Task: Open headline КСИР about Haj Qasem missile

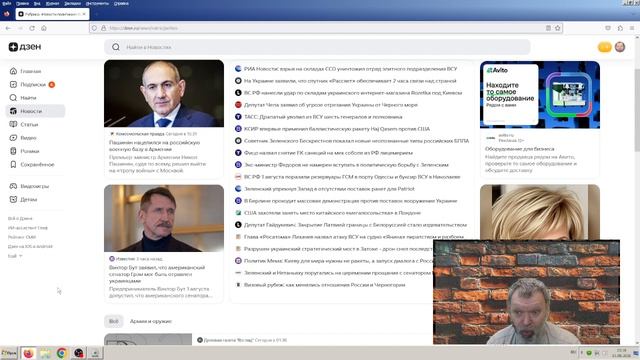Action: pyautogui.click(x=337, y=129)
